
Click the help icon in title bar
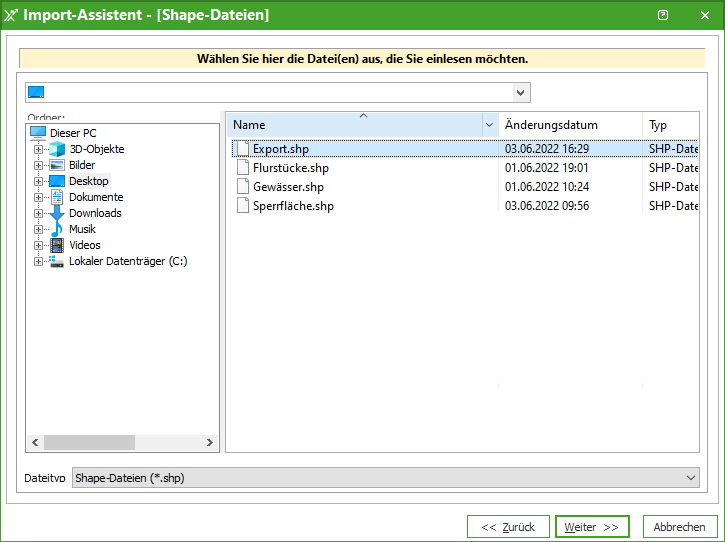(663, 15)
